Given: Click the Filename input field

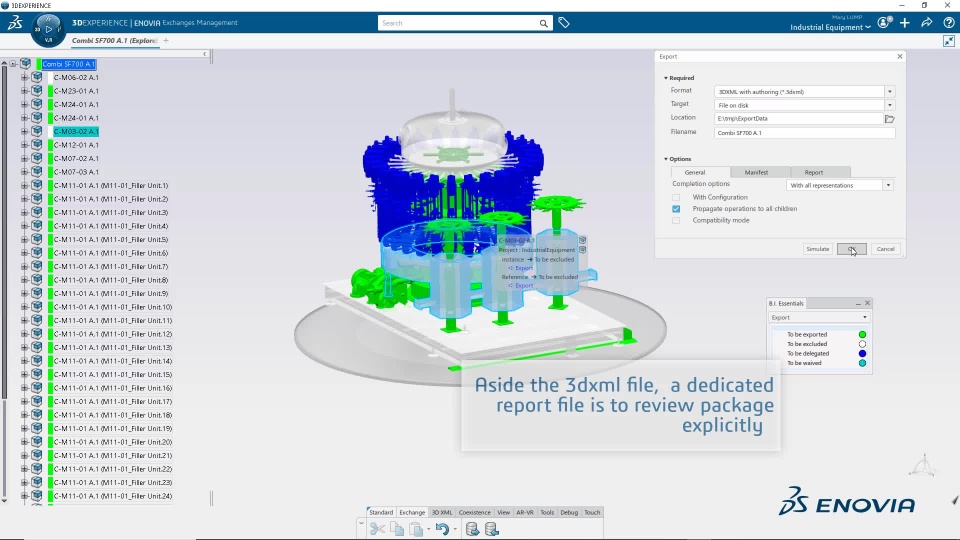Looking at the screenshot, I should tap(804, 133).
